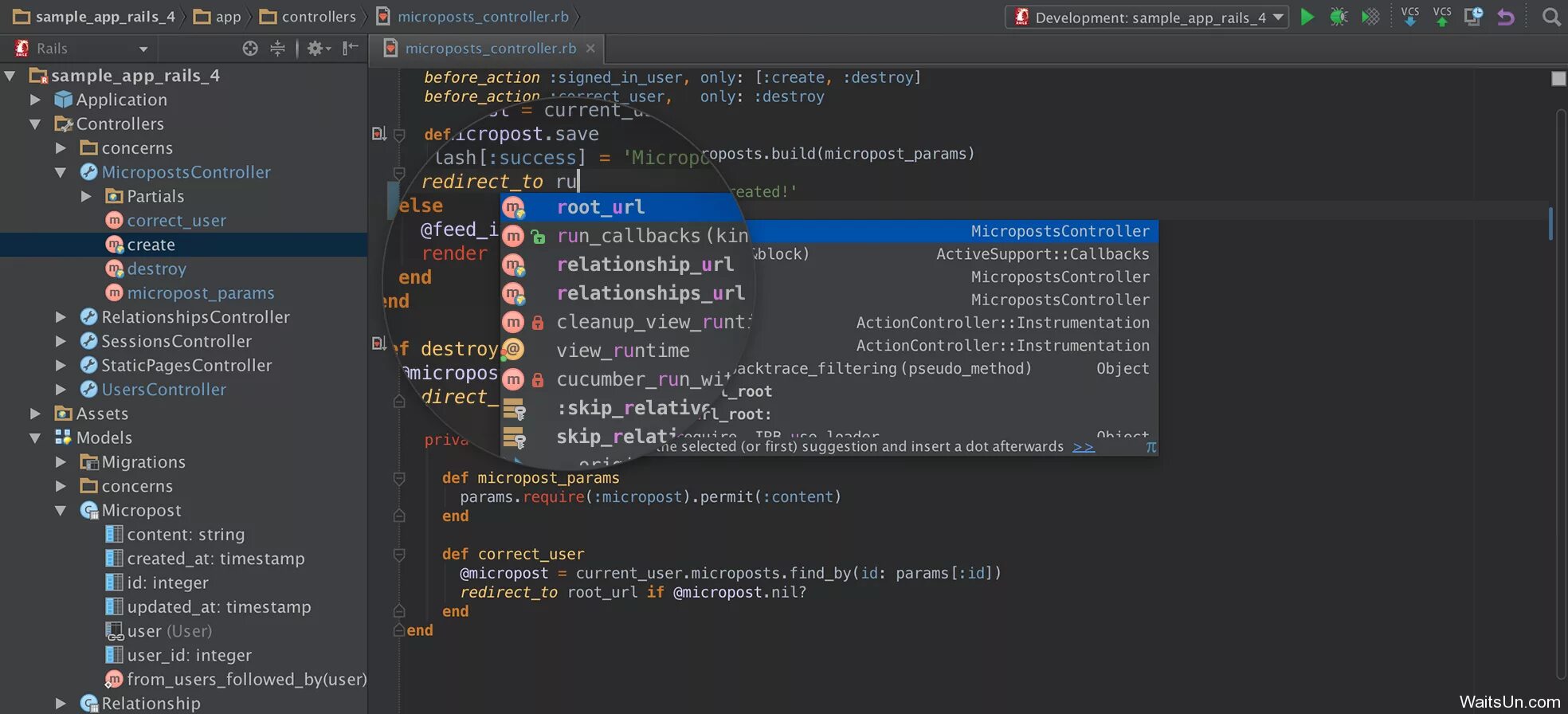Click the controllers breadcrumb
The width and height of the screenshot is (1568, 714).
click(308, 17)
